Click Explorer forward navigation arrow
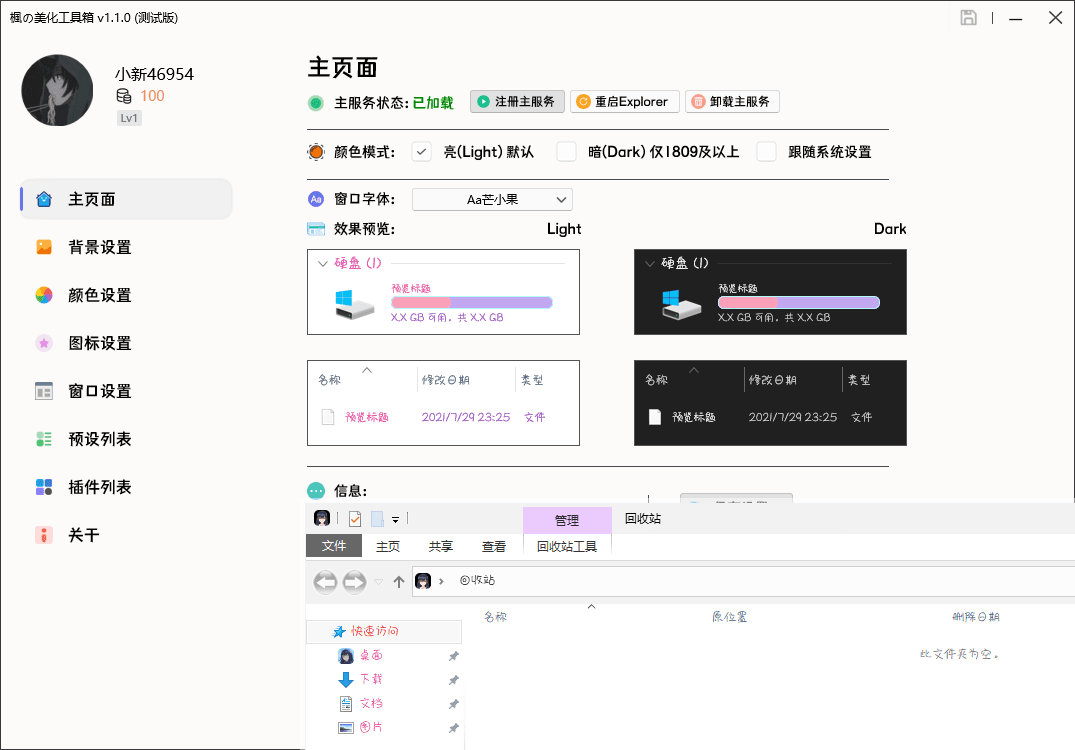 (x=354, y=582)
